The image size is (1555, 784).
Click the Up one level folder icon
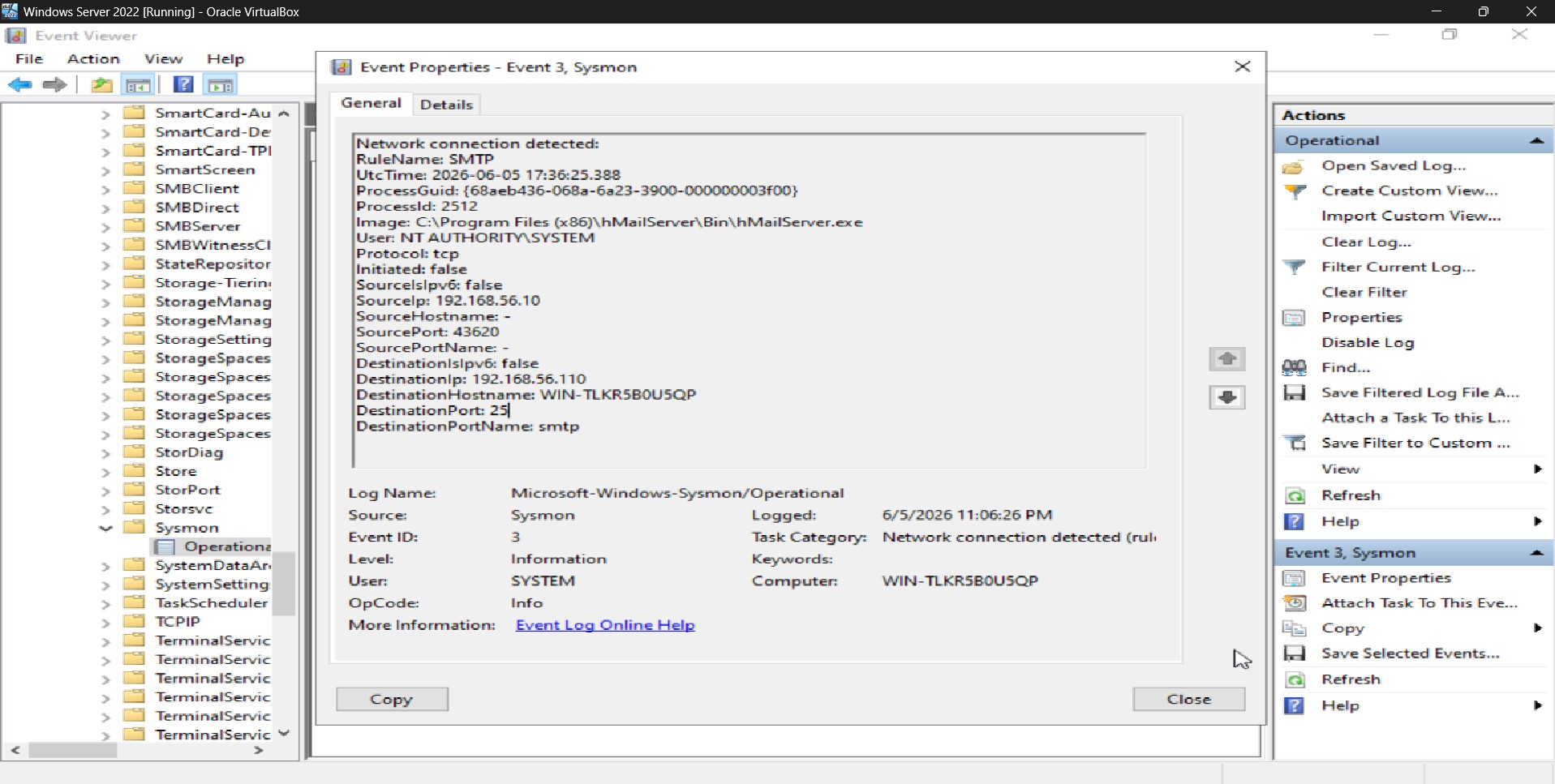pos(101,85)
